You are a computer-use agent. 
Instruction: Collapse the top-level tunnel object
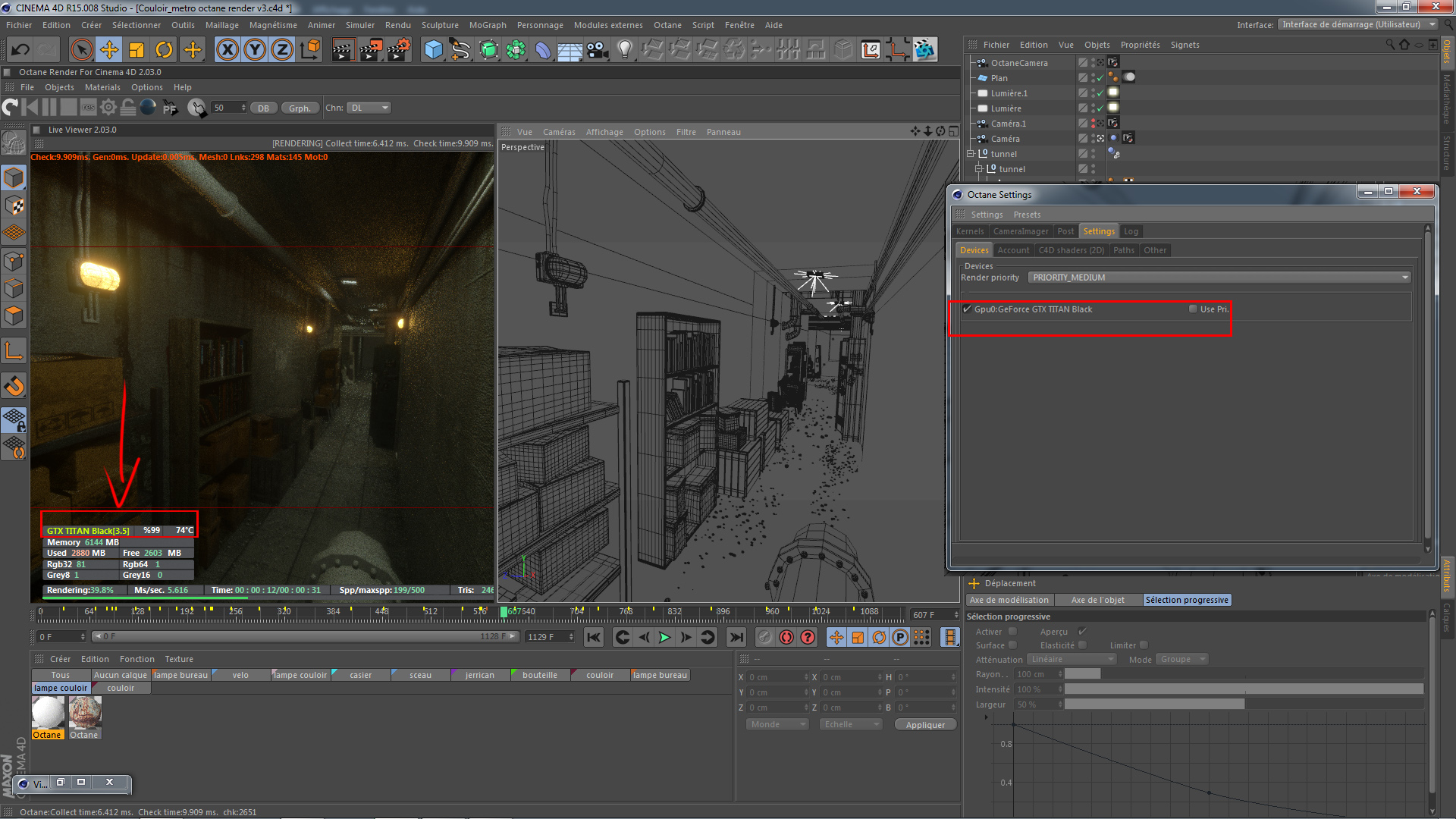[970, 154]
